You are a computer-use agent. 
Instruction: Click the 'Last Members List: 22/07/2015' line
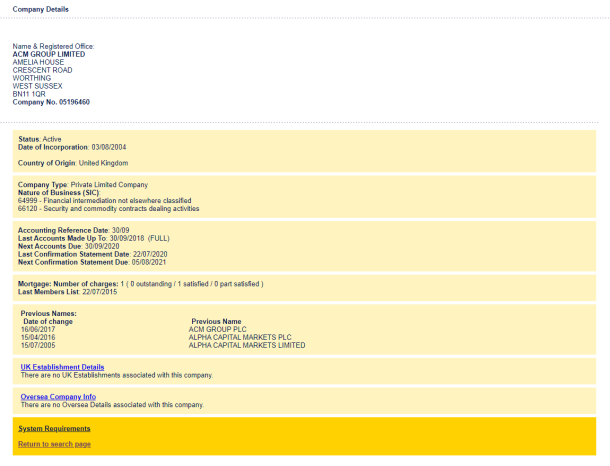click(x=67, y=292)
